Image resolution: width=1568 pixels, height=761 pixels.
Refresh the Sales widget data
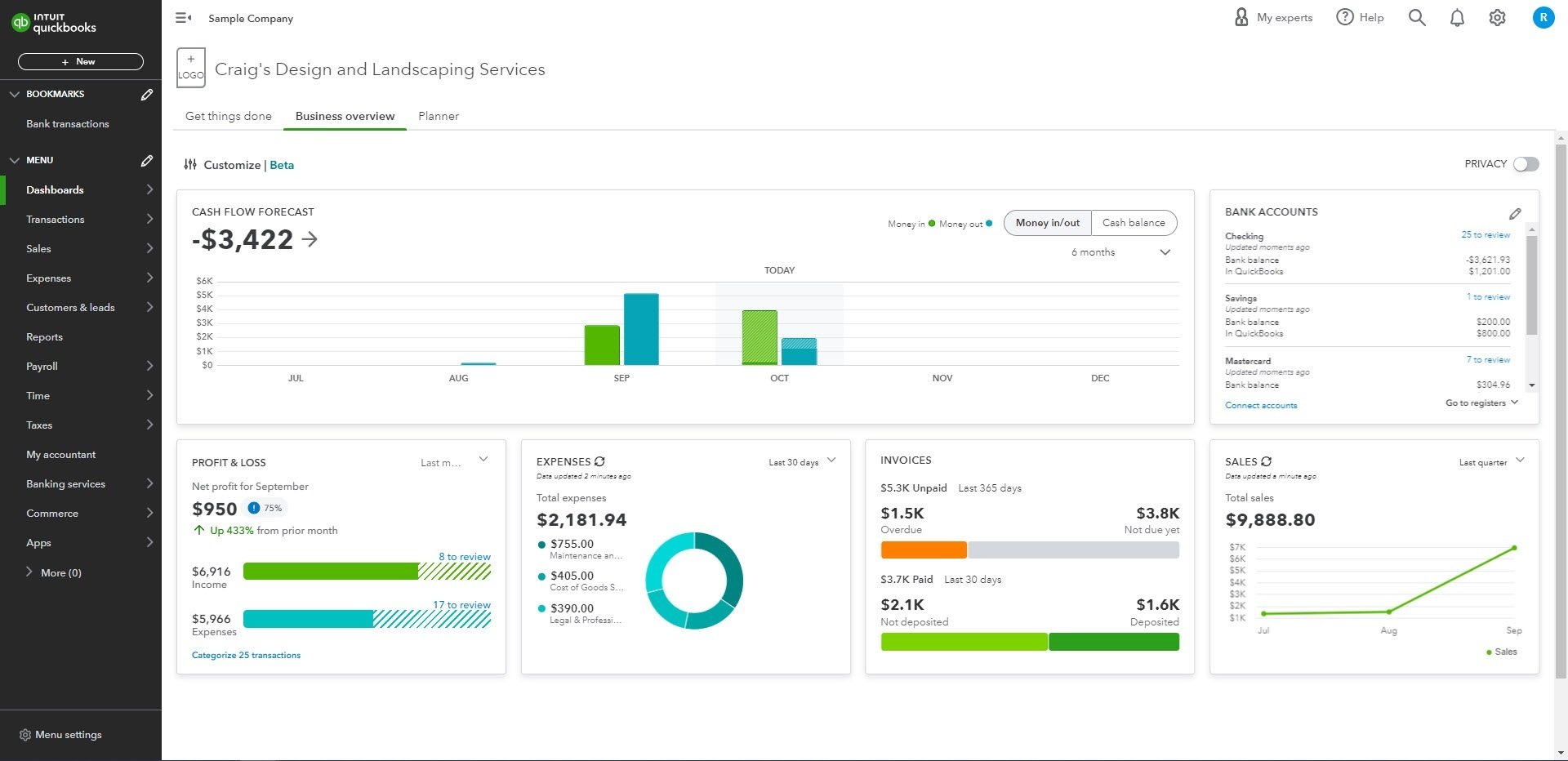pyautogui.click(x=1267, y=461)
